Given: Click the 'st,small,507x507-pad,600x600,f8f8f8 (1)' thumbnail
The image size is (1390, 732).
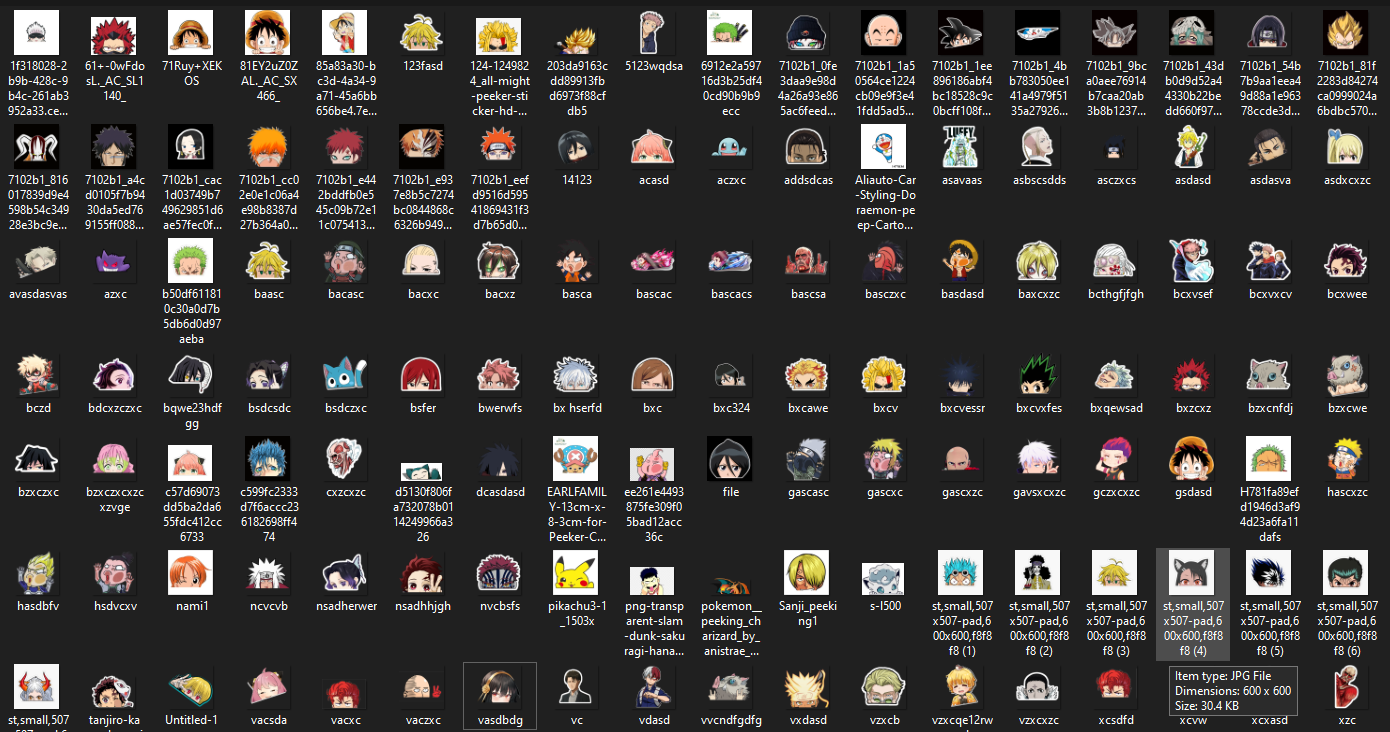Looking at the screenshot, I should tap(960, 573).
